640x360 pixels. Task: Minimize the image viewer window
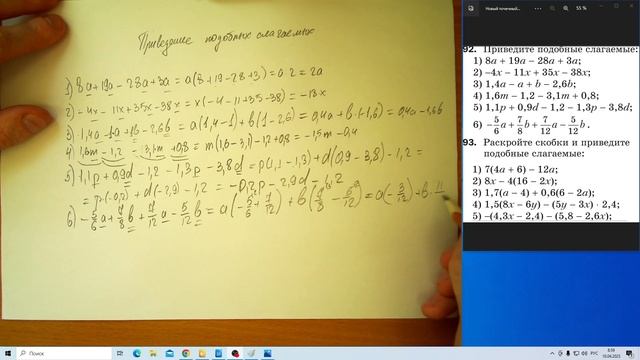click(601, 6)
